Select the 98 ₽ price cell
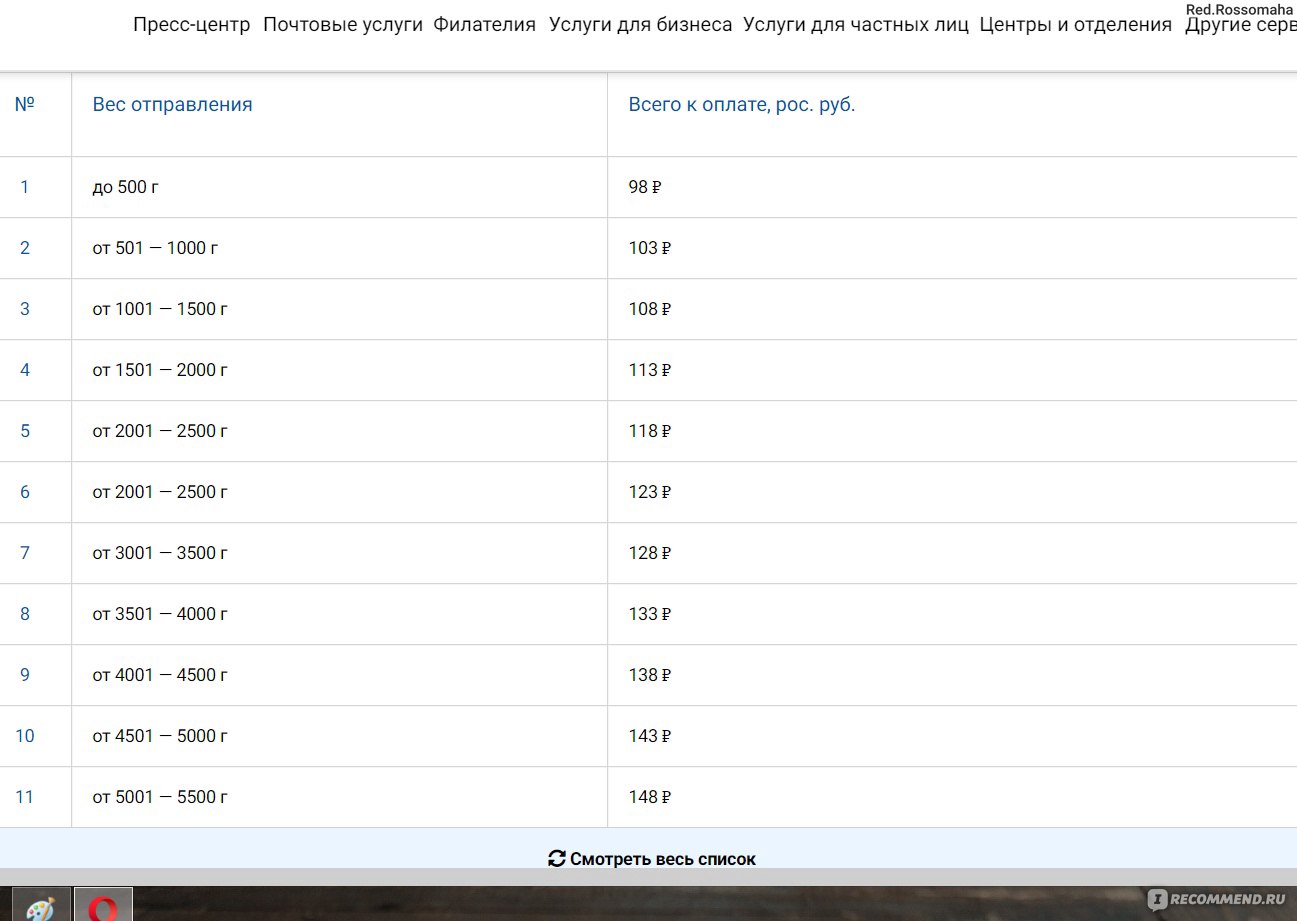1297x921 pixels. [x=952, y=187]
